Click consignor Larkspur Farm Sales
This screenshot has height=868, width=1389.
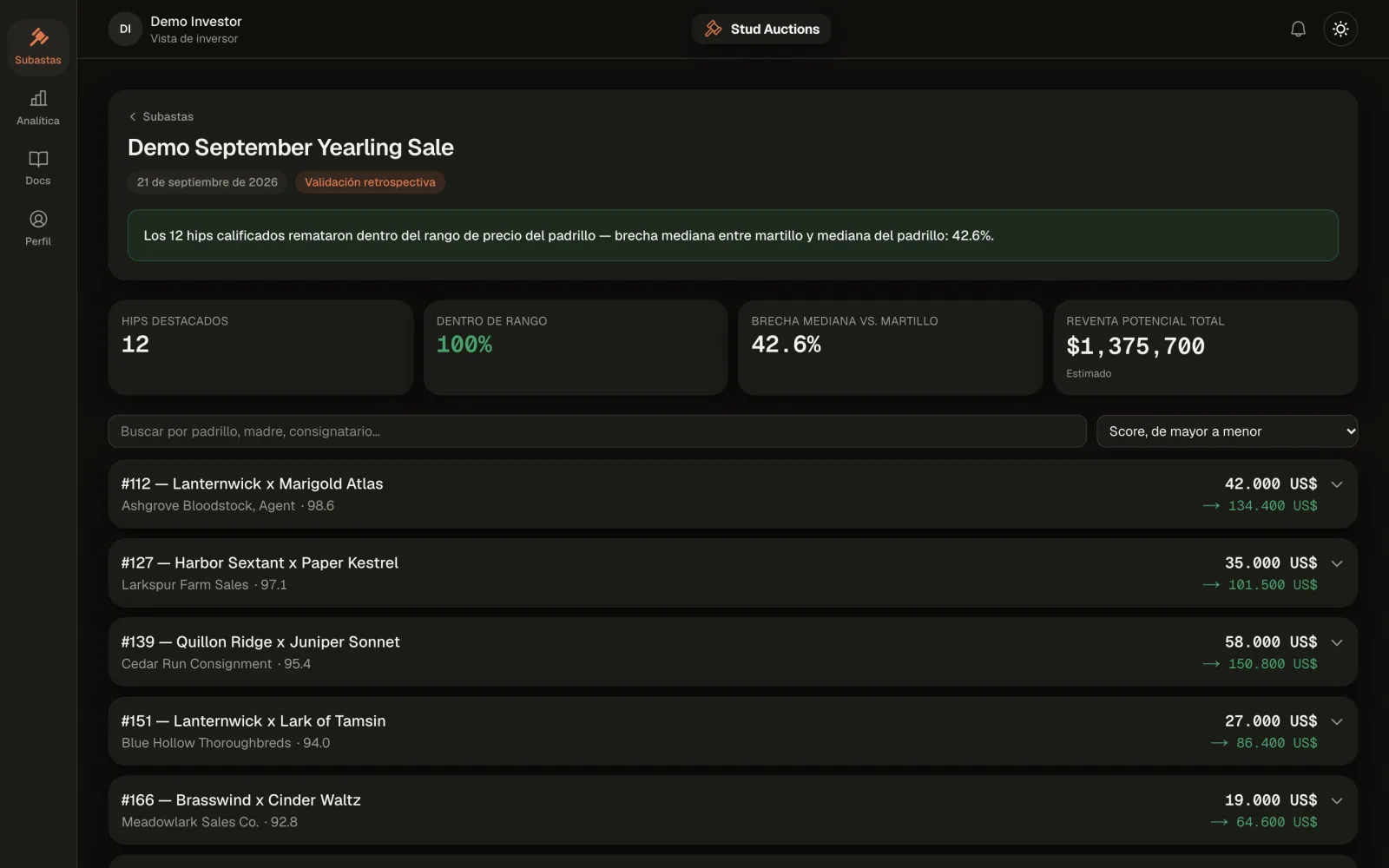(x=185, y=585)
